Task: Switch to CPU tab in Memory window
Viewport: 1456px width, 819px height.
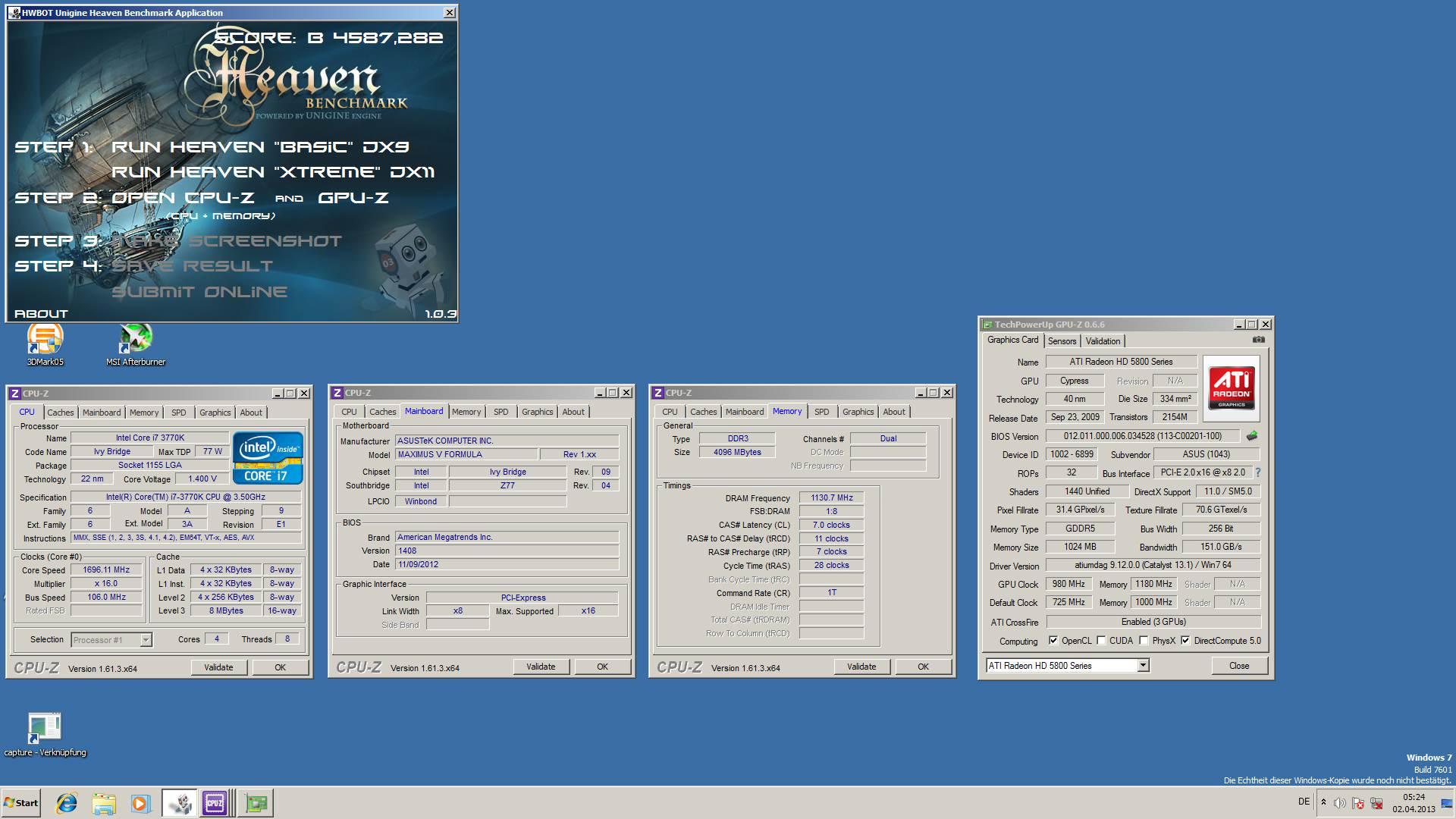Action: click(x=670, y=412)
